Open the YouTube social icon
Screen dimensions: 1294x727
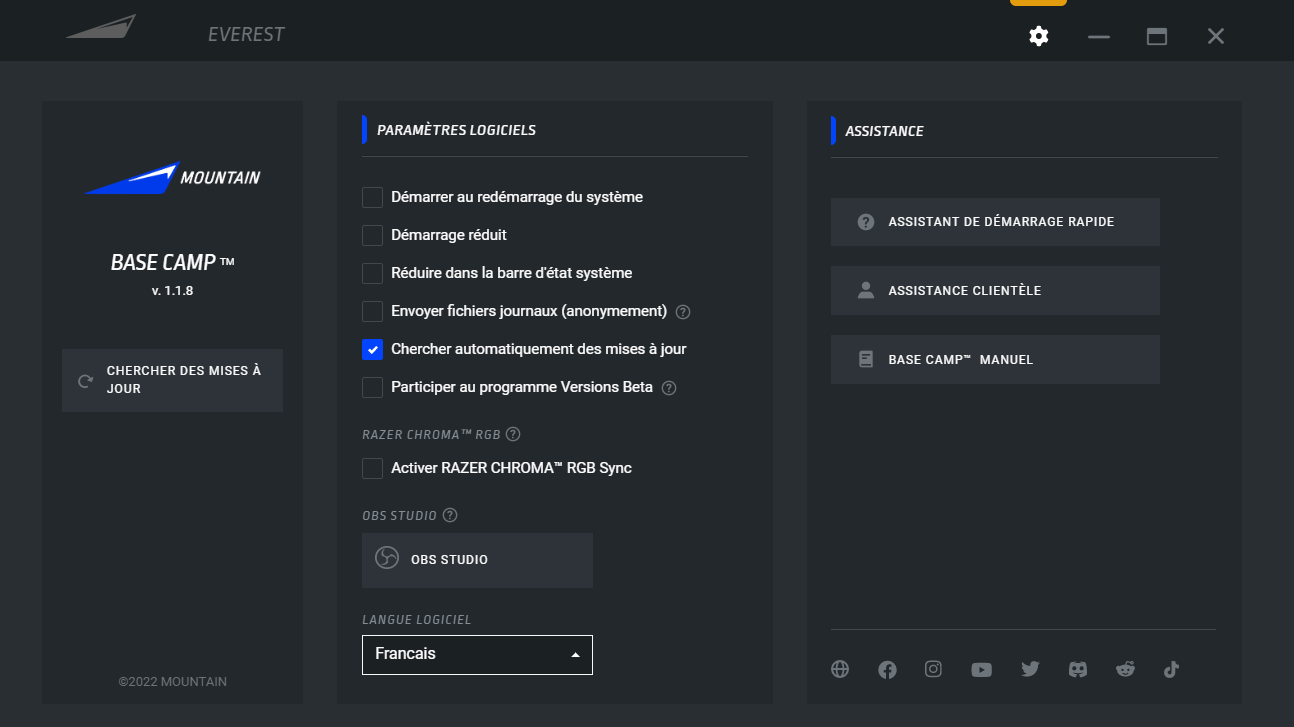pyautogui.click(x=981, y=670)
